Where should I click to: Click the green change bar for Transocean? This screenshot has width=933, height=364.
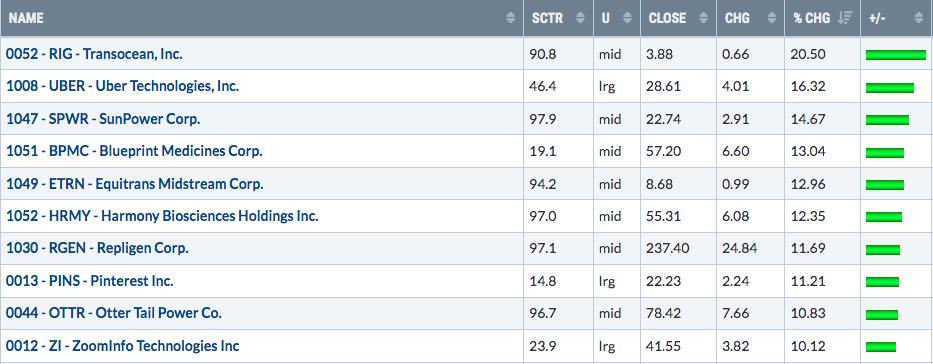coord(896,55)
